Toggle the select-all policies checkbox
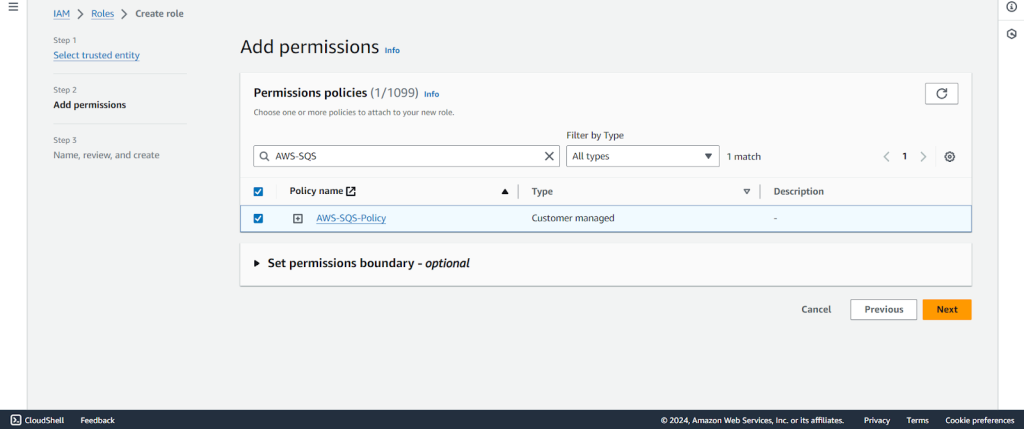The height and width of the screenshot is (429, 1024). (258, 192)
